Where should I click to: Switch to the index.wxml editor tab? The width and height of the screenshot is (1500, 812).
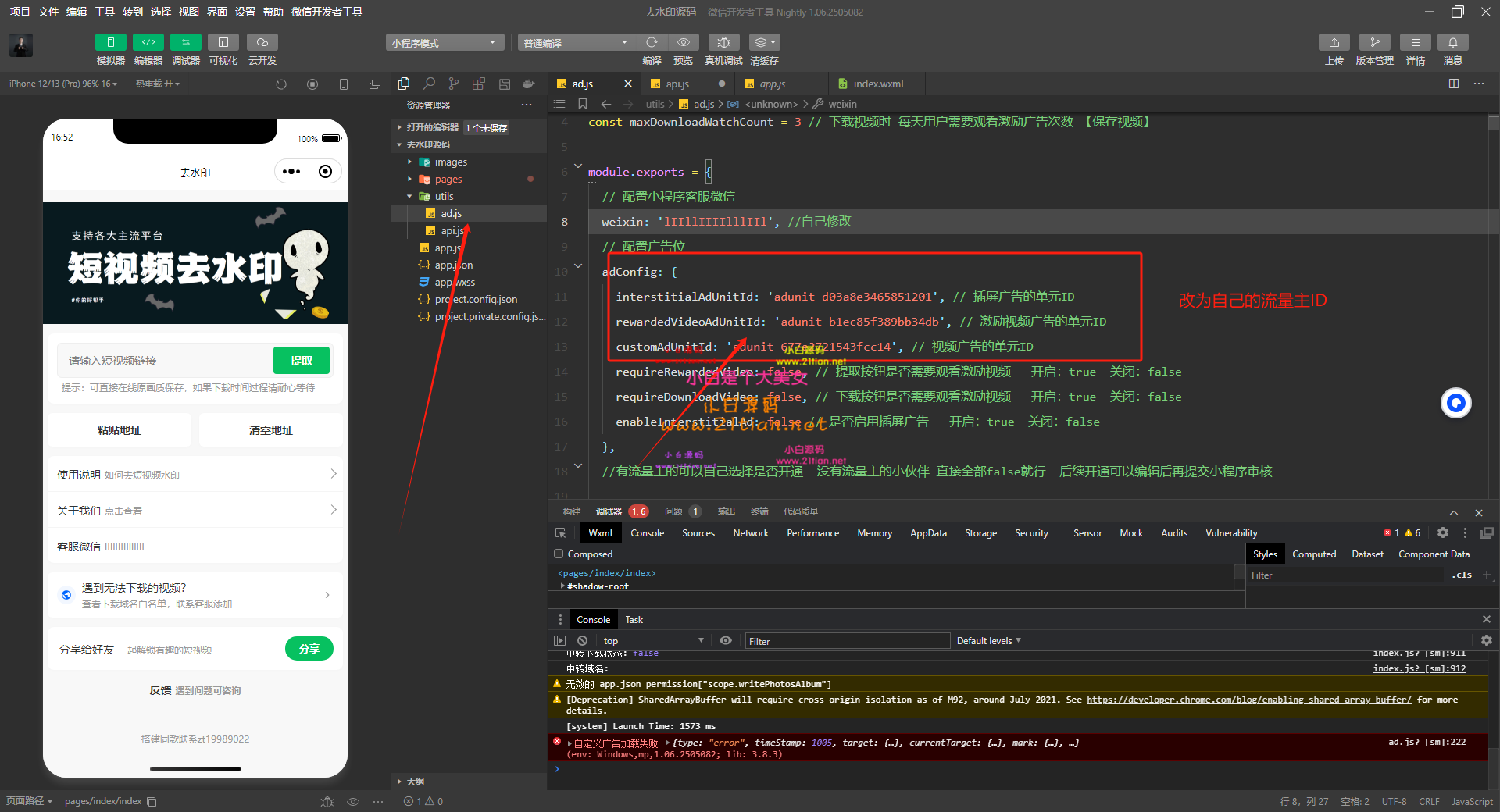[x=877, y=84]
